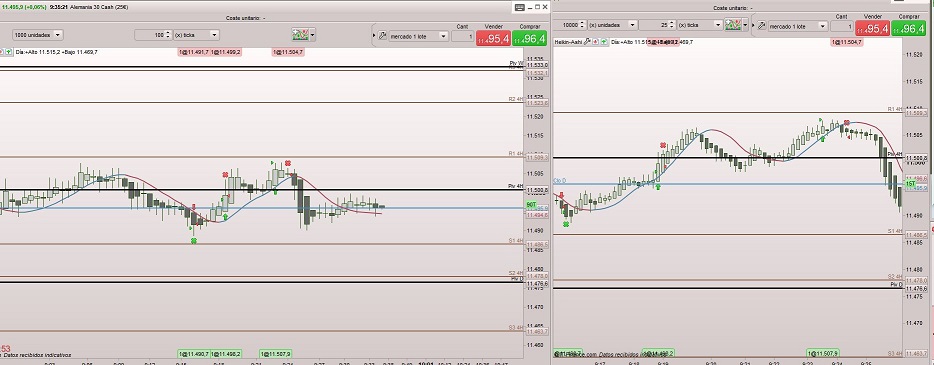Click green up-arrow icon beside left chart's Día label
The height and width of the screenshot is (365, 934).
8,52
